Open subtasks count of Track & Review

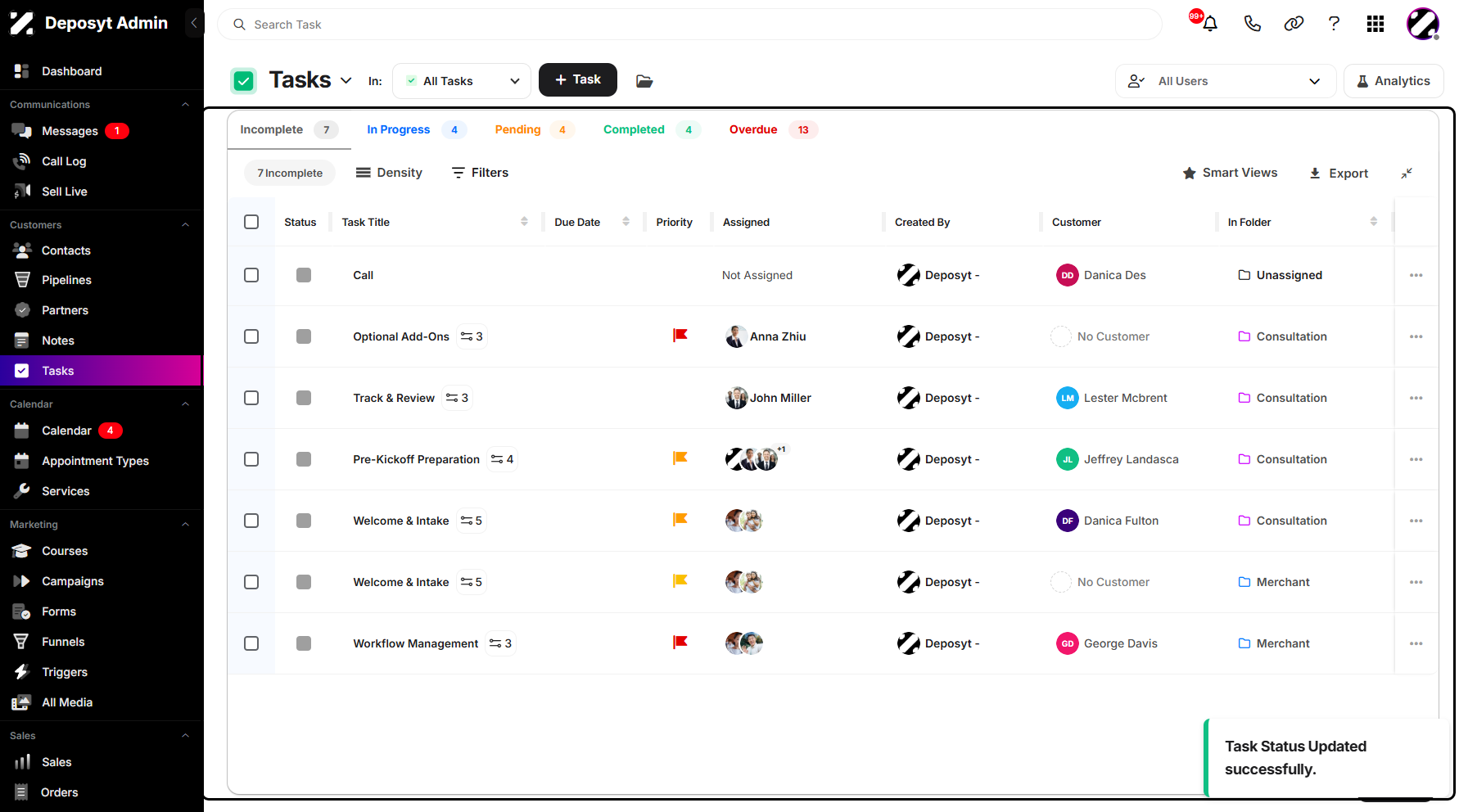point(458,398)
